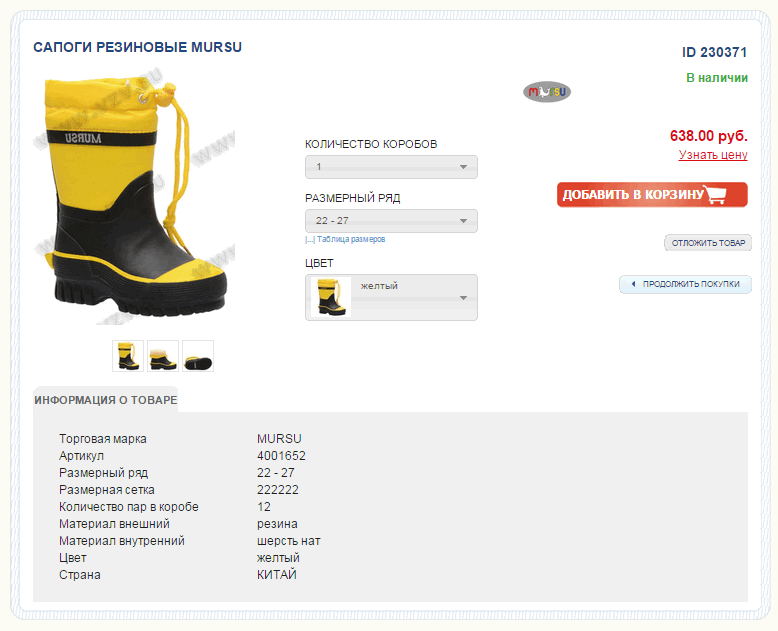
Task: Click the 'Отложить товар' button
Action: [708, 243]
